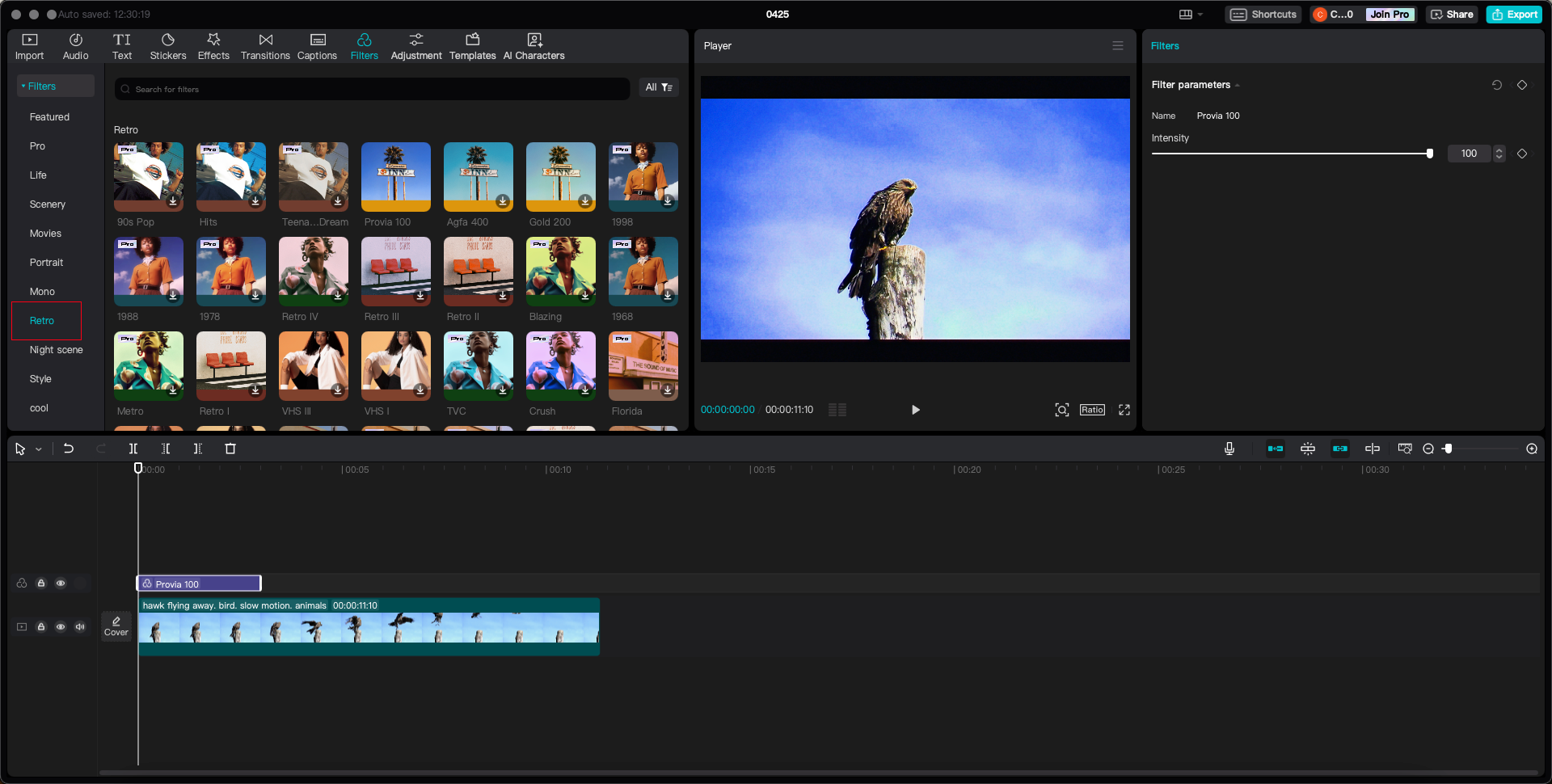Click the Export button

pyautogui.click(x=1514, y=15)
